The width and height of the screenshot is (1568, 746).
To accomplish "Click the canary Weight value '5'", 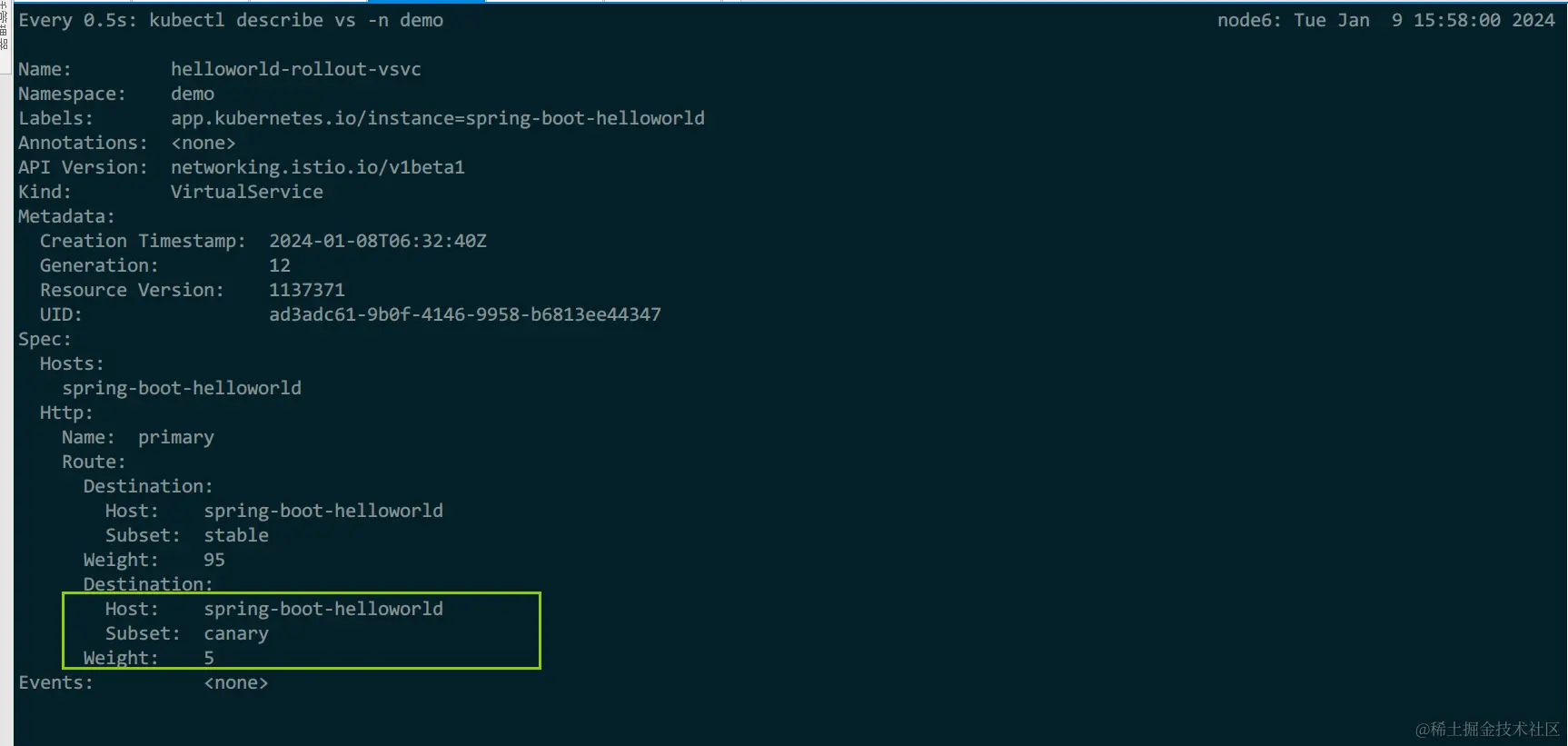I will (209, 658).
